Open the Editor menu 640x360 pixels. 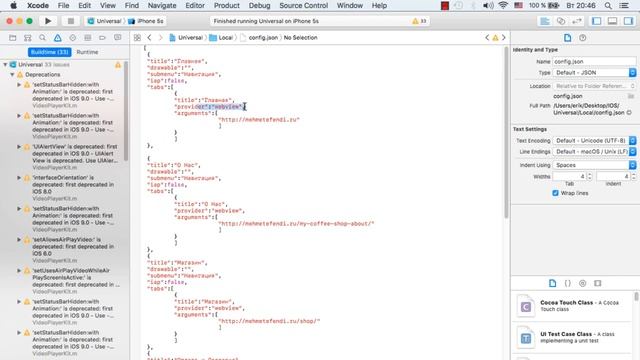coord(195,6)
